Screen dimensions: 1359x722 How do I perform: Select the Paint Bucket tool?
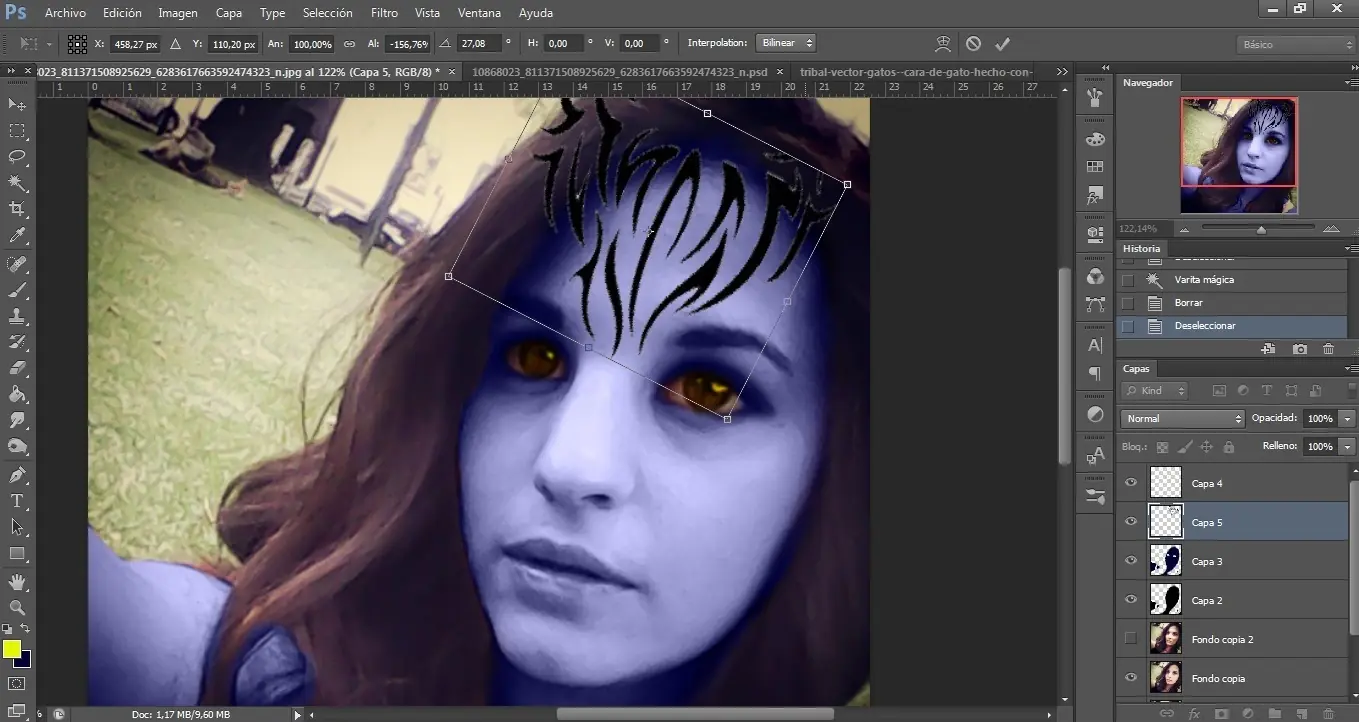click(17, 394)
